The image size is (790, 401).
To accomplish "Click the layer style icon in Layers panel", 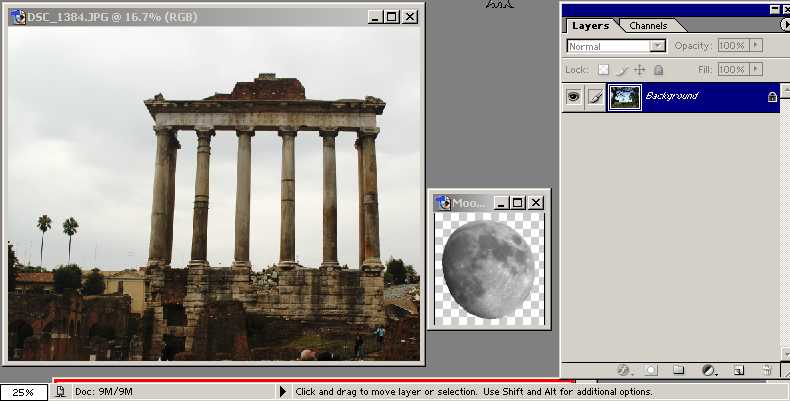I will coord(622,370).
